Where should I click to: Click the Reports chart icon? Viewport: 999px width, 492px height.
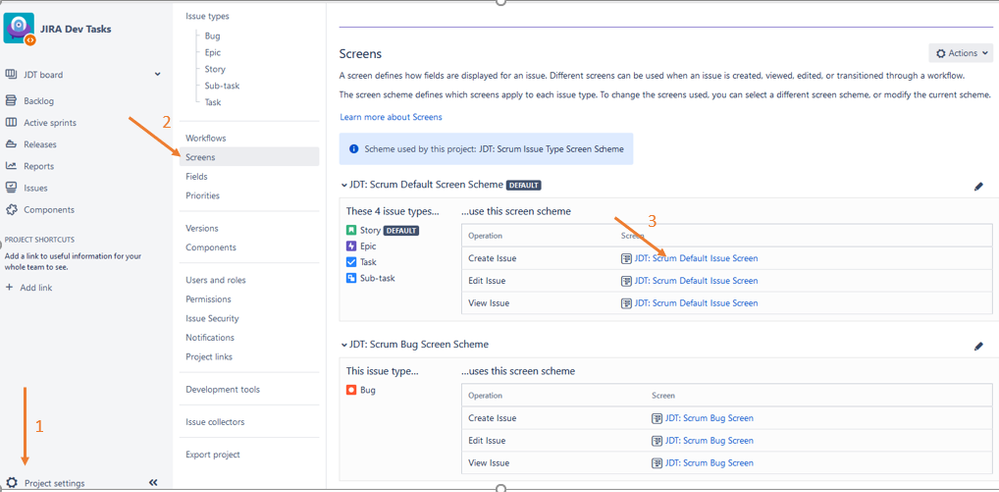(x=11, y=166)
